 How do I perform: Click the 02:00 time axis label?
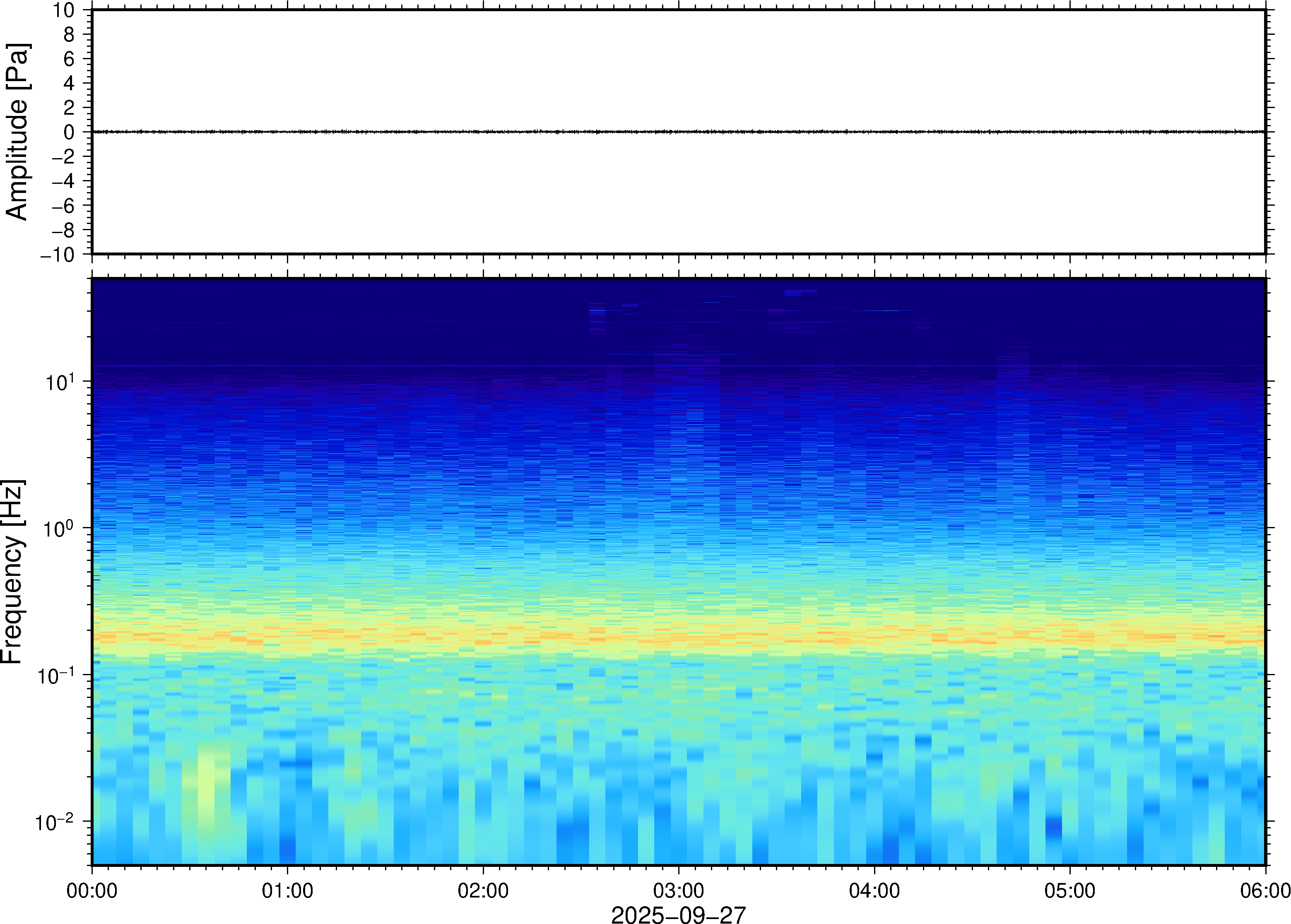[483, 890]
